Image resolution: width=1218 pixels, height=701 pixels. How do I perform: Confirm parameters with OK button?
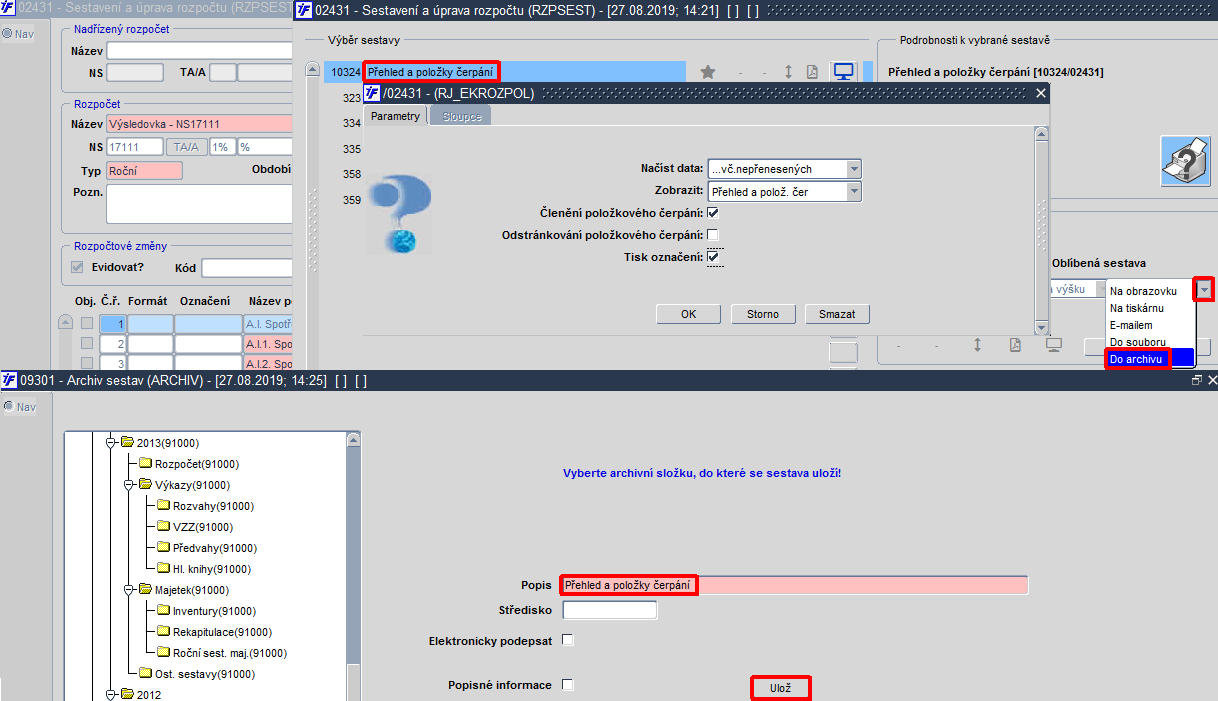pos(688,314)
